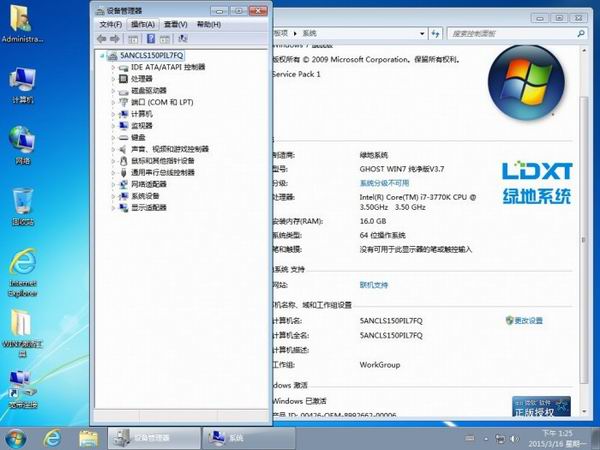Click the refresh arrows button in System window
Screen dimensions: 600x450
click(x=435, y=34)
